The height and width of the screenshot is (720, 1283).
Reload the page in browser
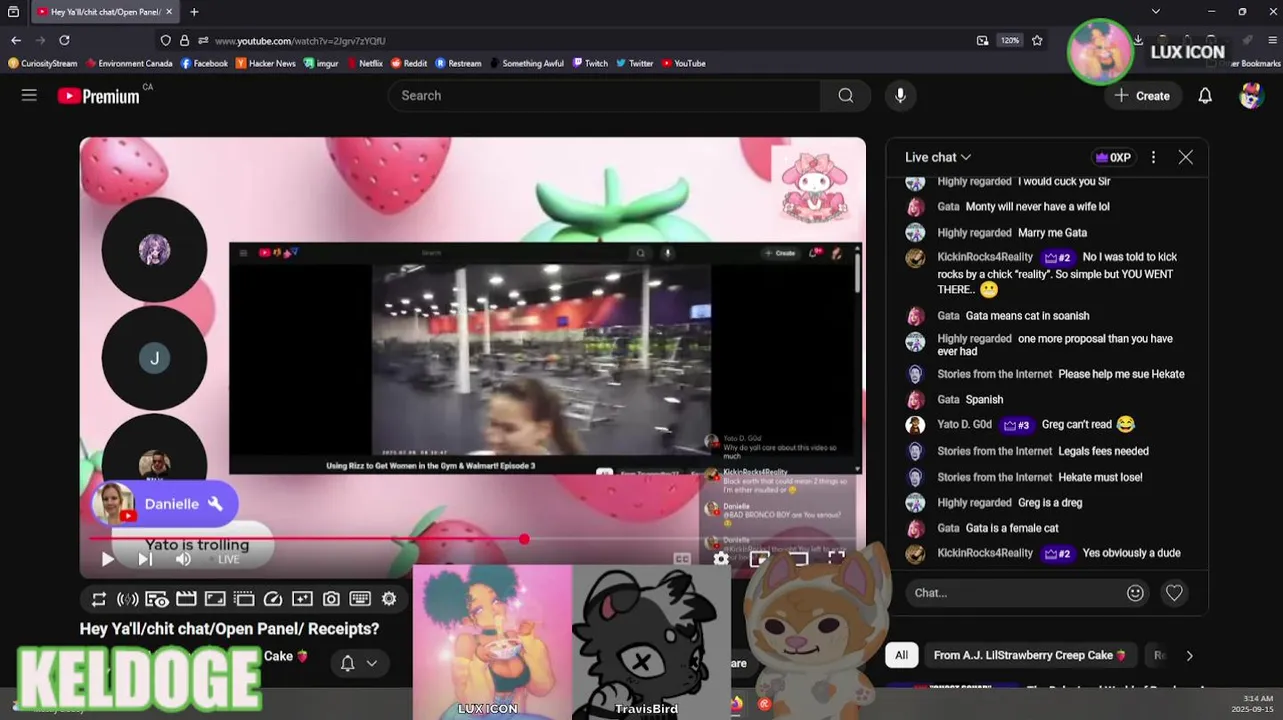(x=64, y=40)
